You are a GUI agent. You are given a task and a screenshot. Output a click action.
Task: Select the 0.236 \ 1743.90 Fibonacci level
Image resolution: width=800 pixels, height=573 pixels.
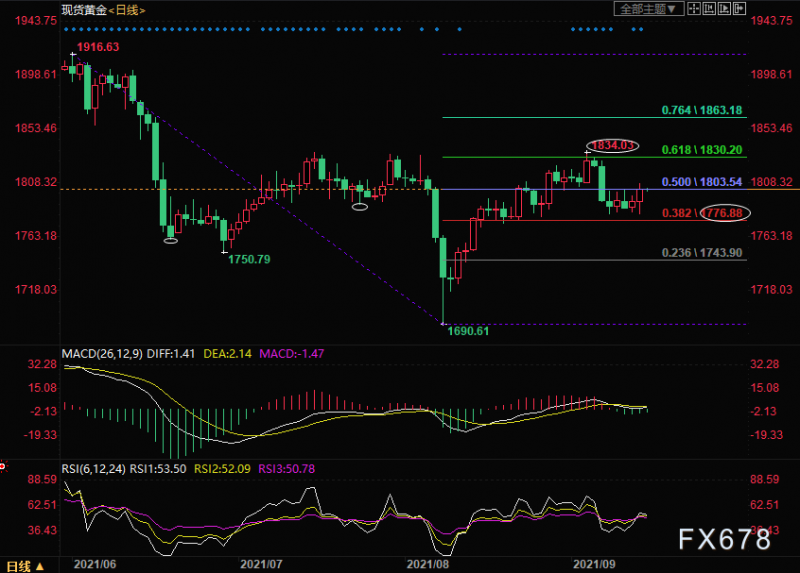click(x=702, y=253)
